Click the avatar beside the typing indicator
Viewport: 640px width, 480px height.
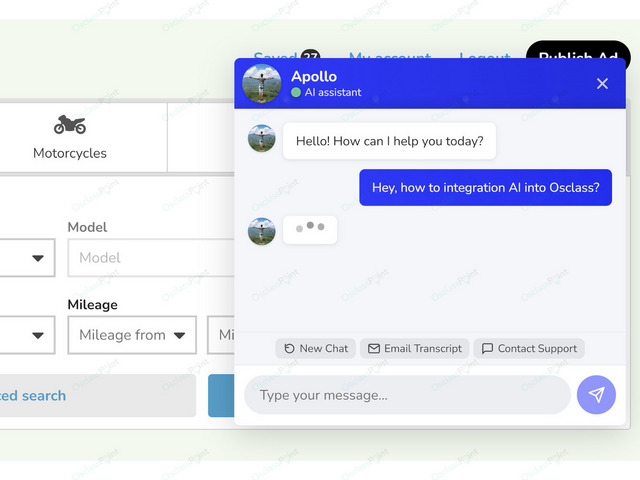[262, 231]
